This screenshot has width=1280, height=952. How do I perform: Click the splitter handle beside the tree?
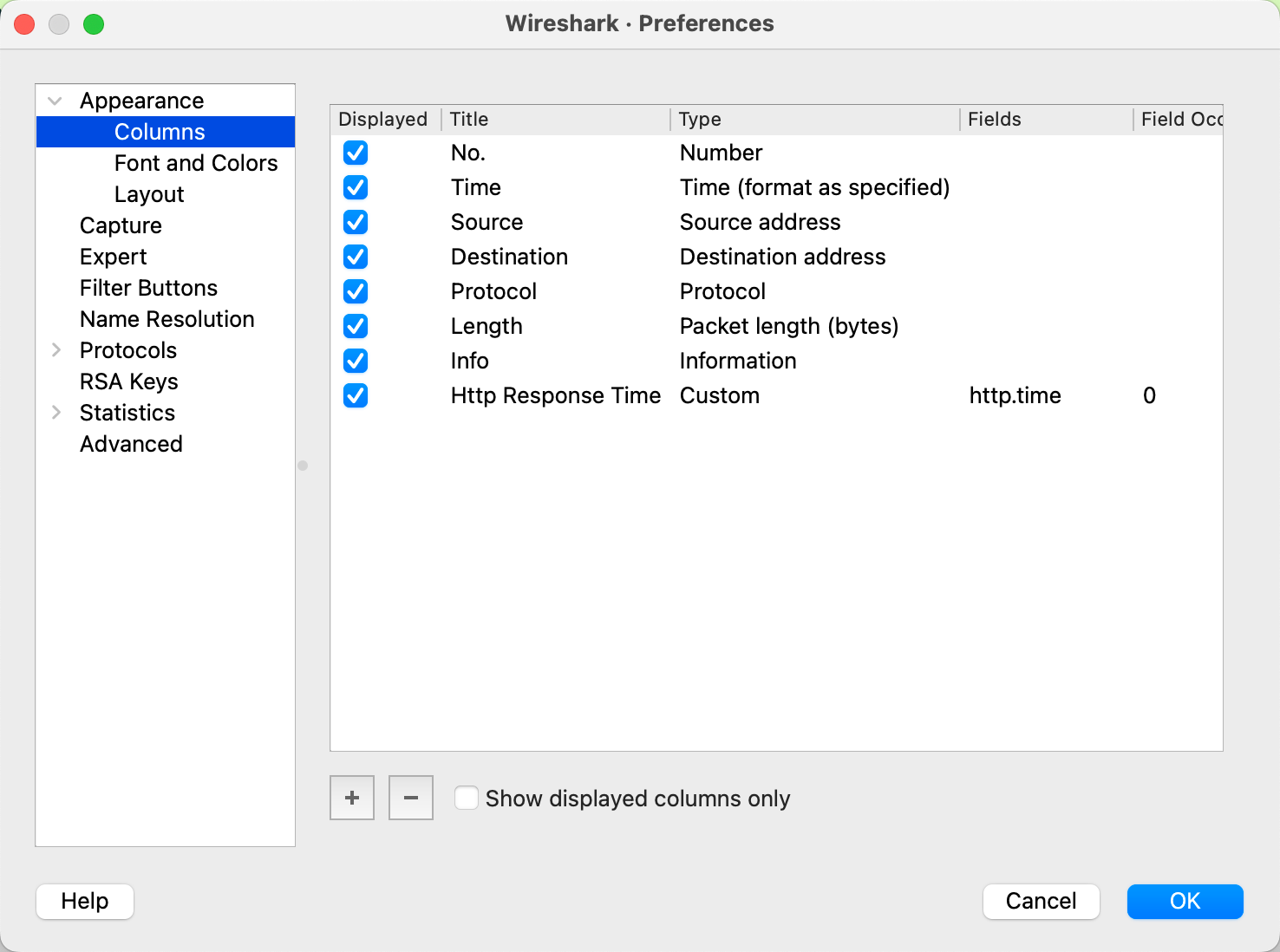pos(303,466)
